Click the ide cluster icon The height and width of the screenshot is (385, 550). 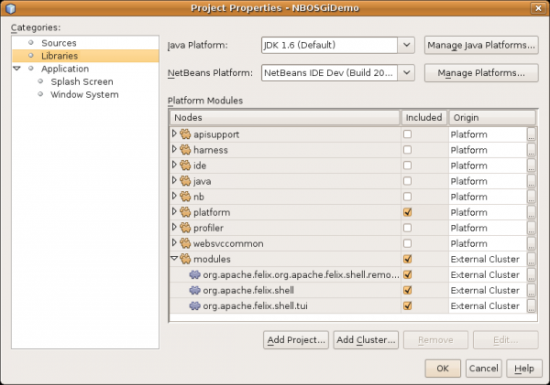point(185,166)
